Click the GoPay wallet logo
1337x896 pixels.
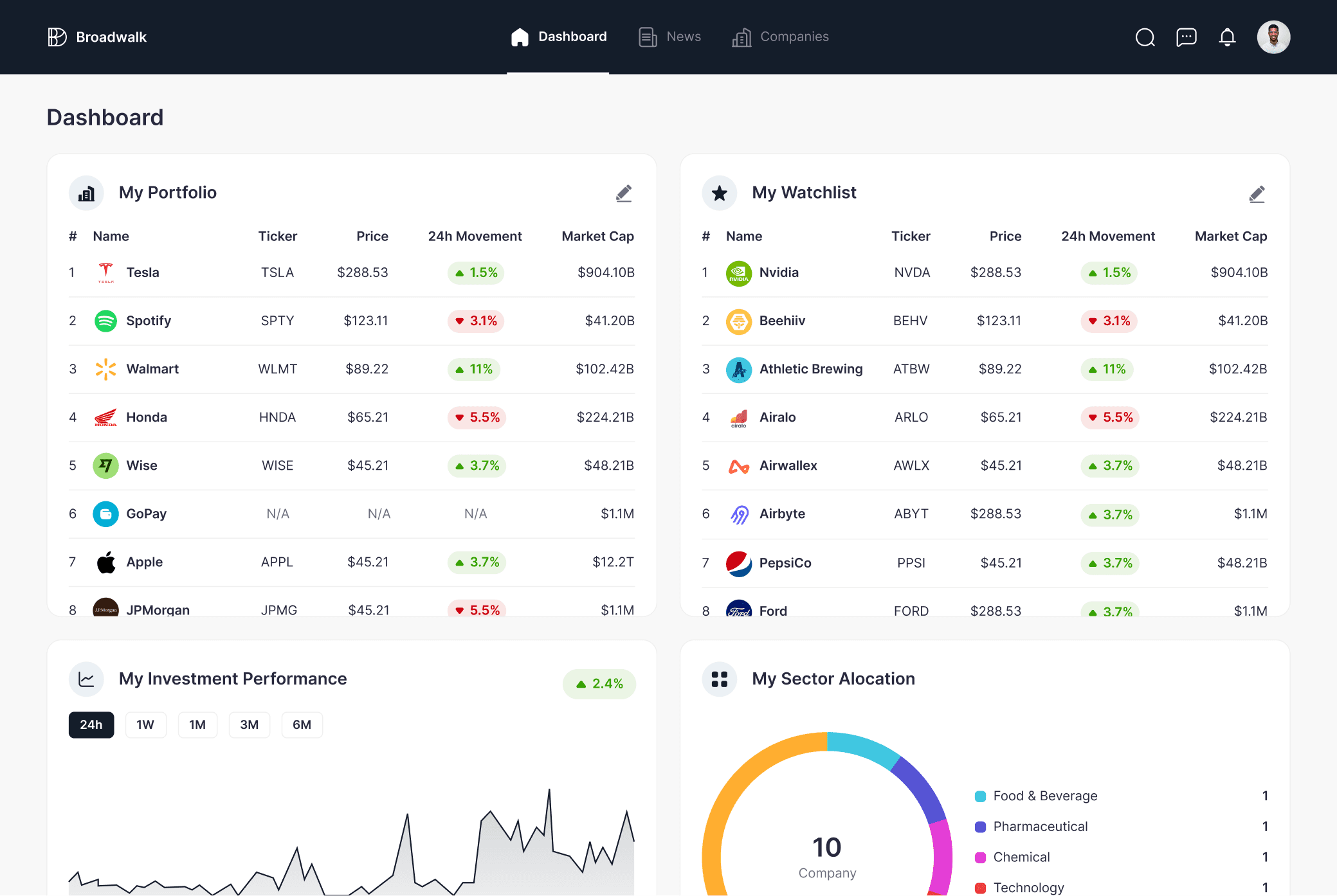click(105, 514)
